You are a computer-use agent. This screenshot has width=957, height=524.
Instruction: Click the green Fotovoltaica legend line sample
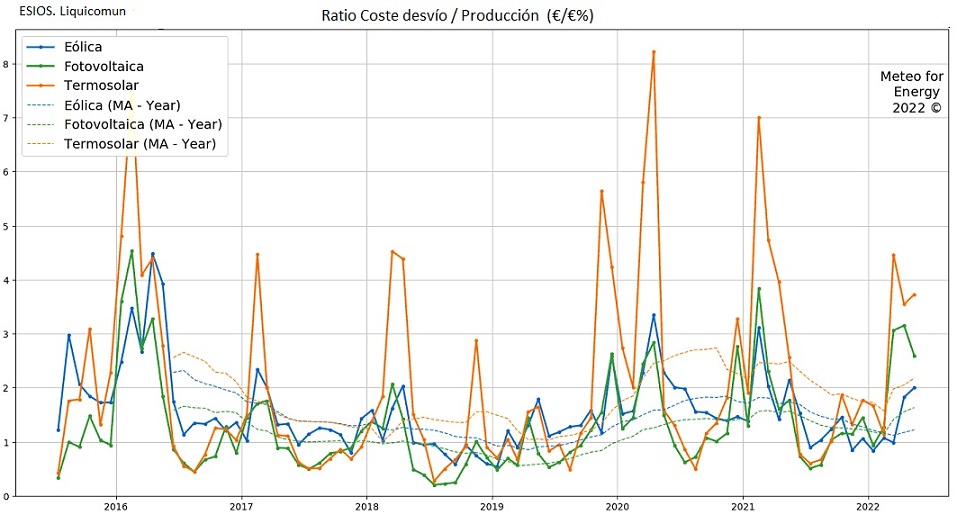tap(42, 67)
